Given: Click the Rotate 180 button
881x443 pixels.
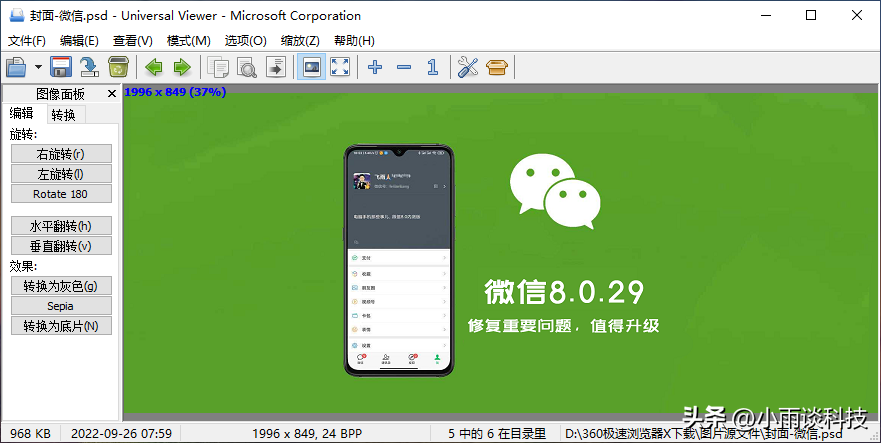Looking at the screenshot, I should point(61,194).
